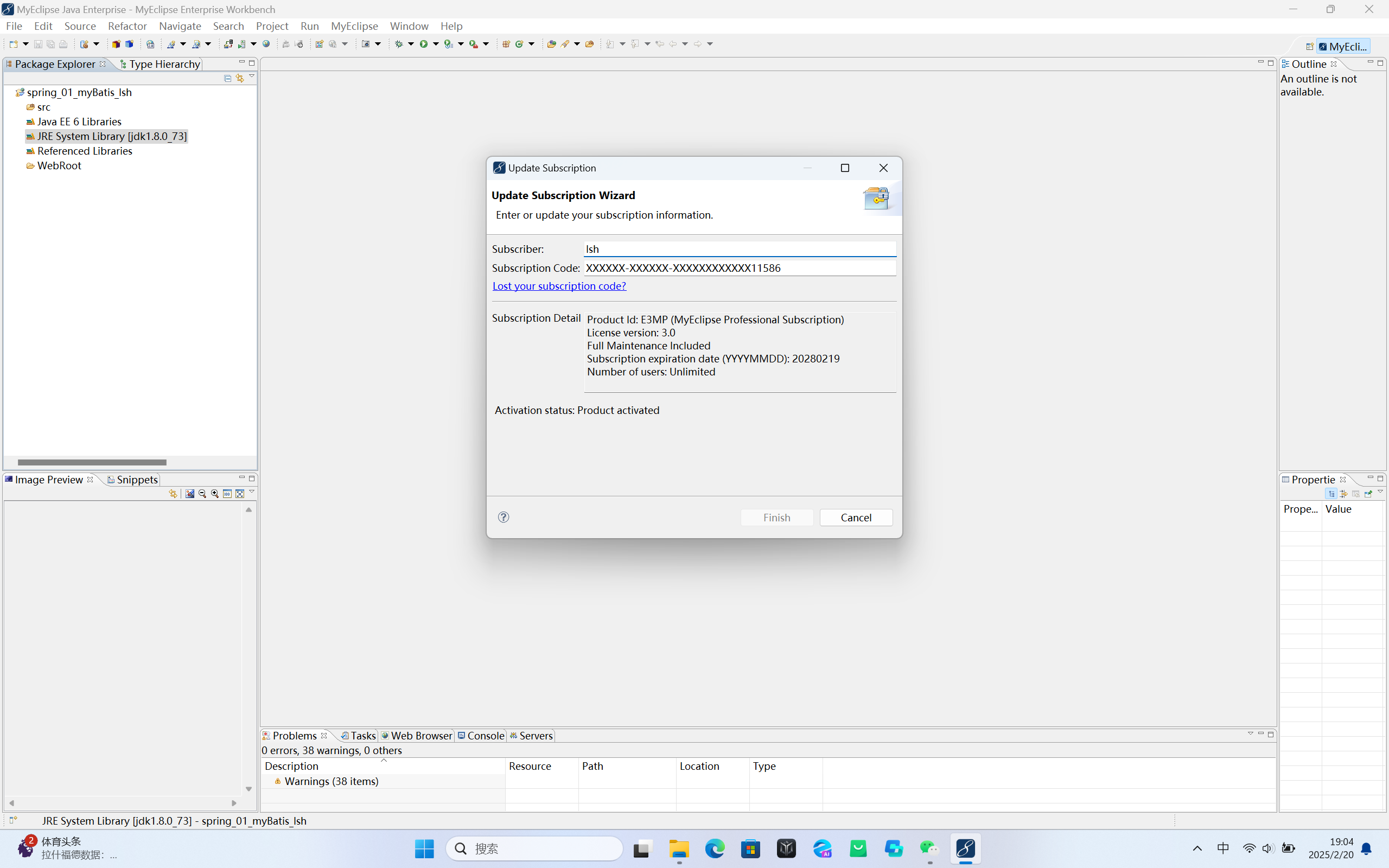This screenshot has height=868, width=1389.
Task: Click the Subscriber input field
Action: [x=740, y=249]
